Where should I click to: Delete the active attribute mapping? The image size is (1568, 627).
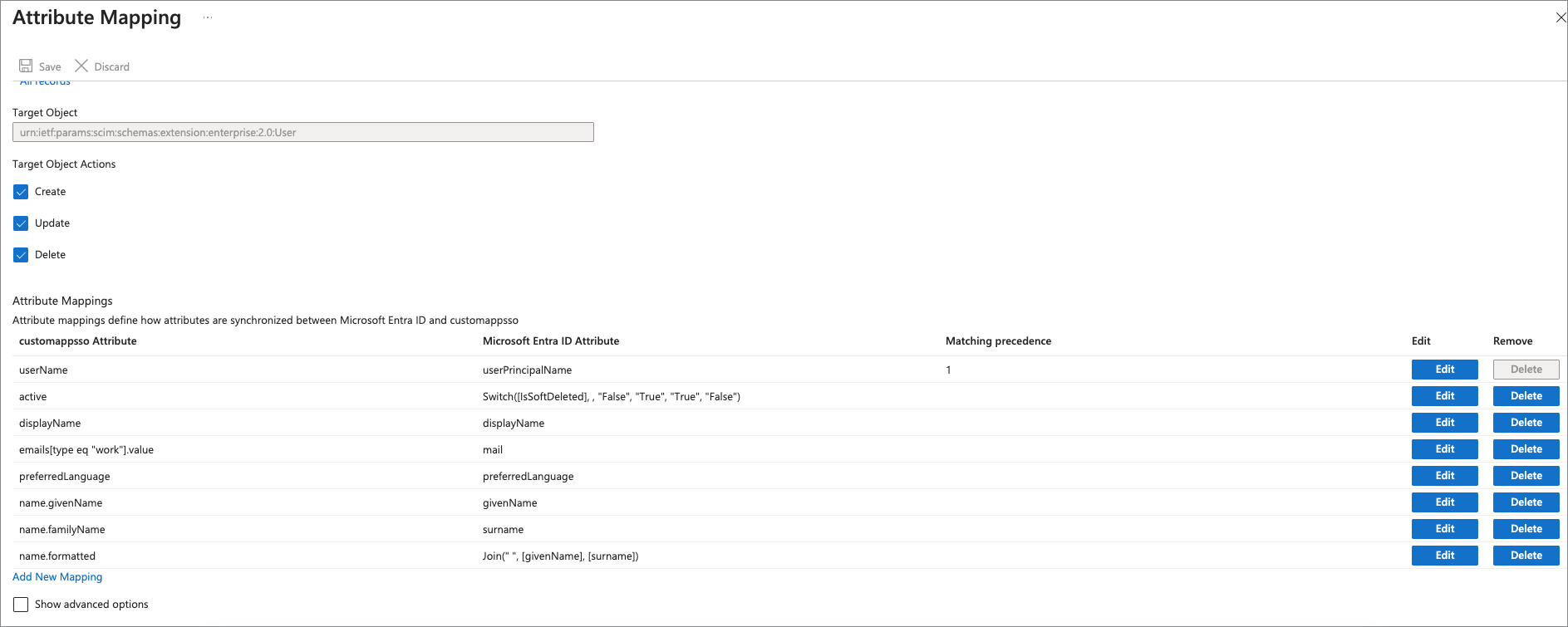point(1526,396)
